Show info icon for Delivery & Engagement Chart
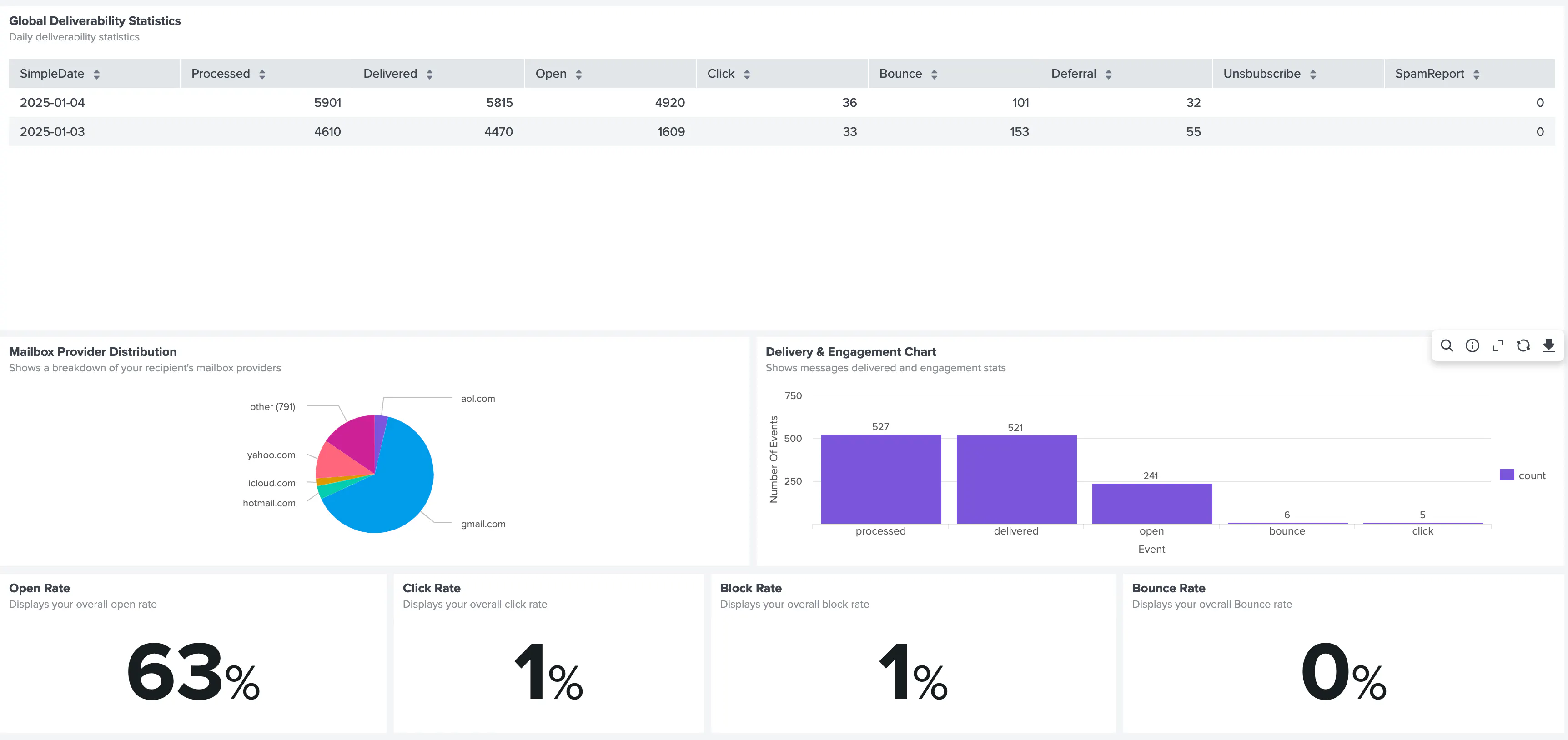Image resolution: width=1568 pixels, height=740 pixels. click(x=1473, y=345)
